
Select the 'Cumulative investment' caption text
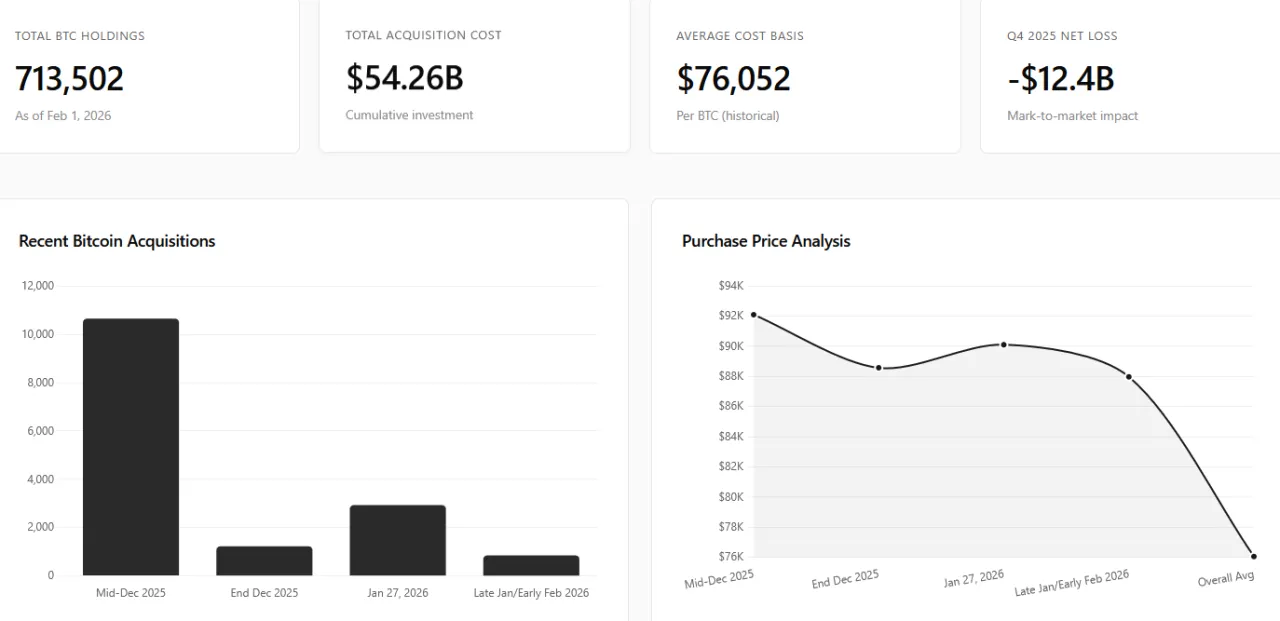[409, 115]
